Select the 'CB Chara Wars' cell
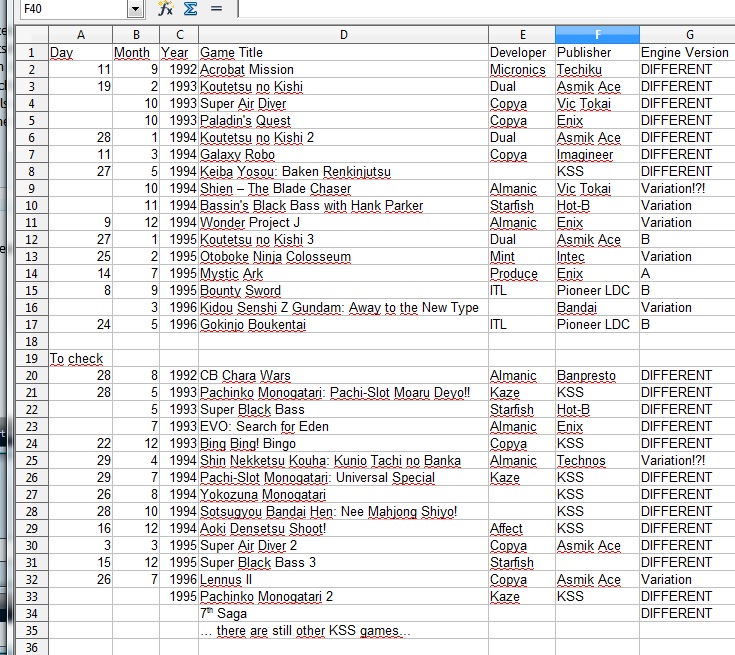This screenshot has width=735, height=655. pyautogui.click(x=344, y=376)
